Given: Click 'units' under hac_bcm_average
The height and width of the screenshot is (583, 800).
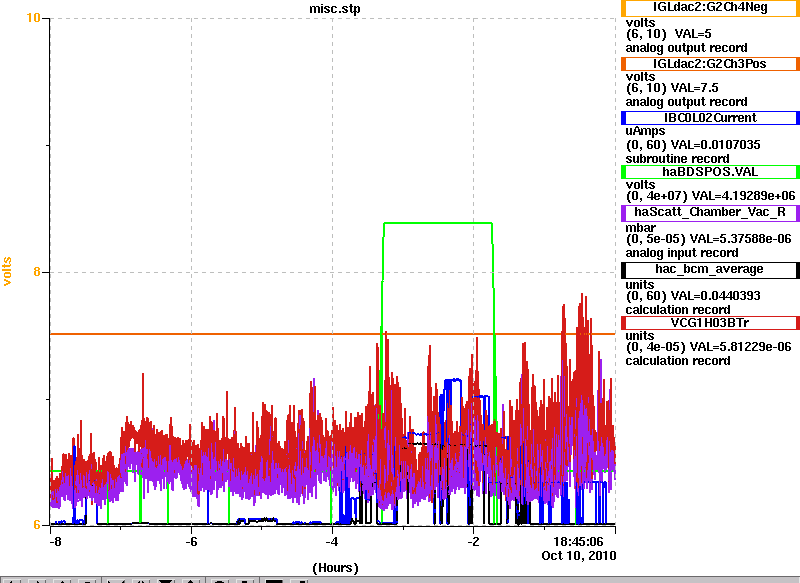Looking at the screenshot, I should pyautogui.click(x=640, y=285).
